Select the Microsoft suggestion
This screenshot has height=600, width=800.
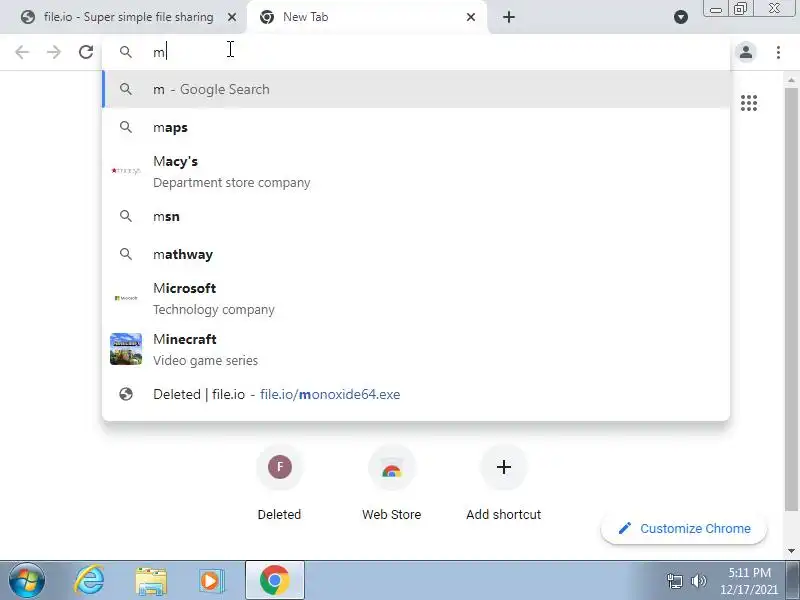pos(416,298)
